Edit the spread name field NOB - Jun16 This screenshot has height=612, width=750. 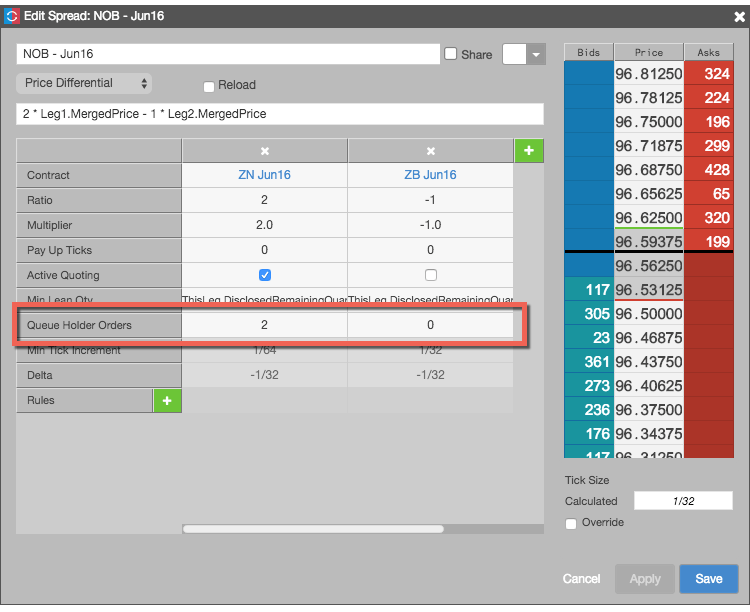228,54
